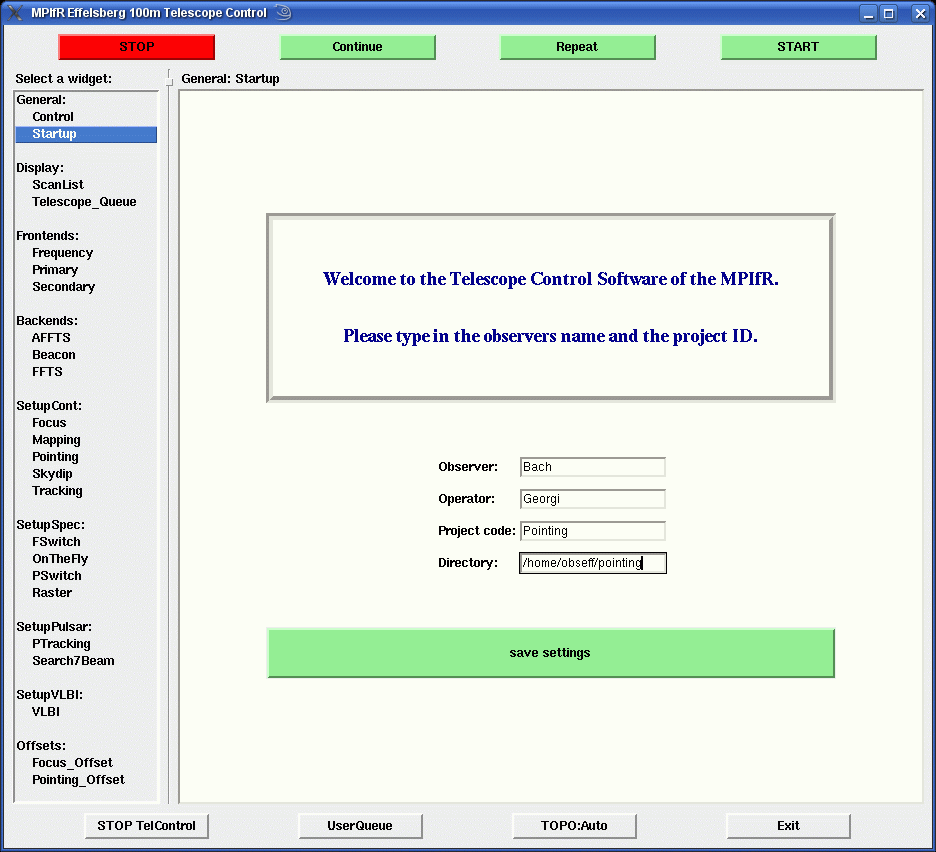The image size is (936, 852).
Task: Click the X window menu icon in title bar
Action: click(15, 13)
